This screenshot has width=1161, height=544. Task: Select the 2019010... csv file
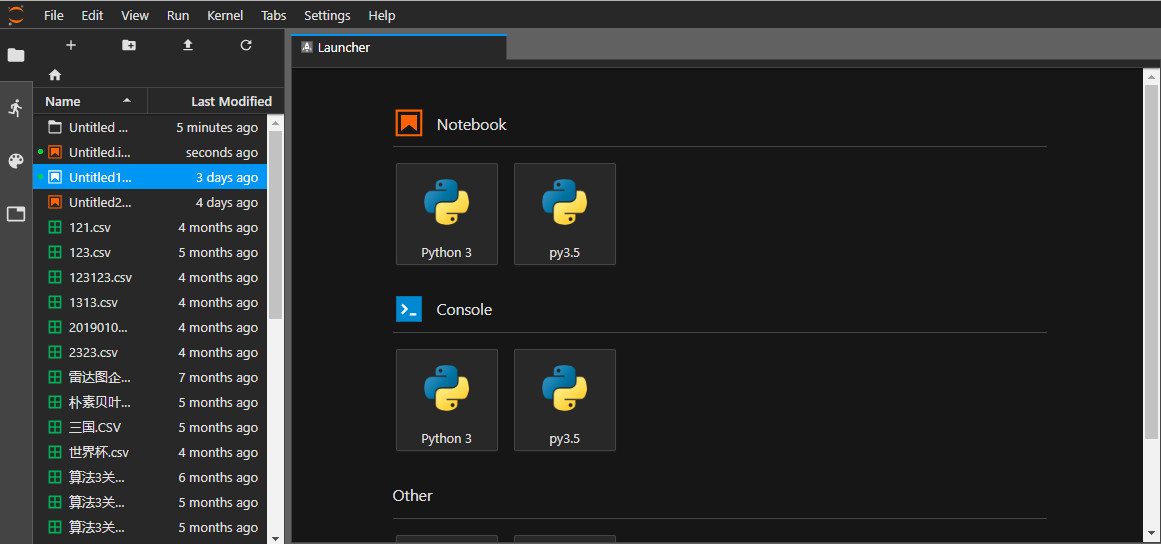point(150,327)
